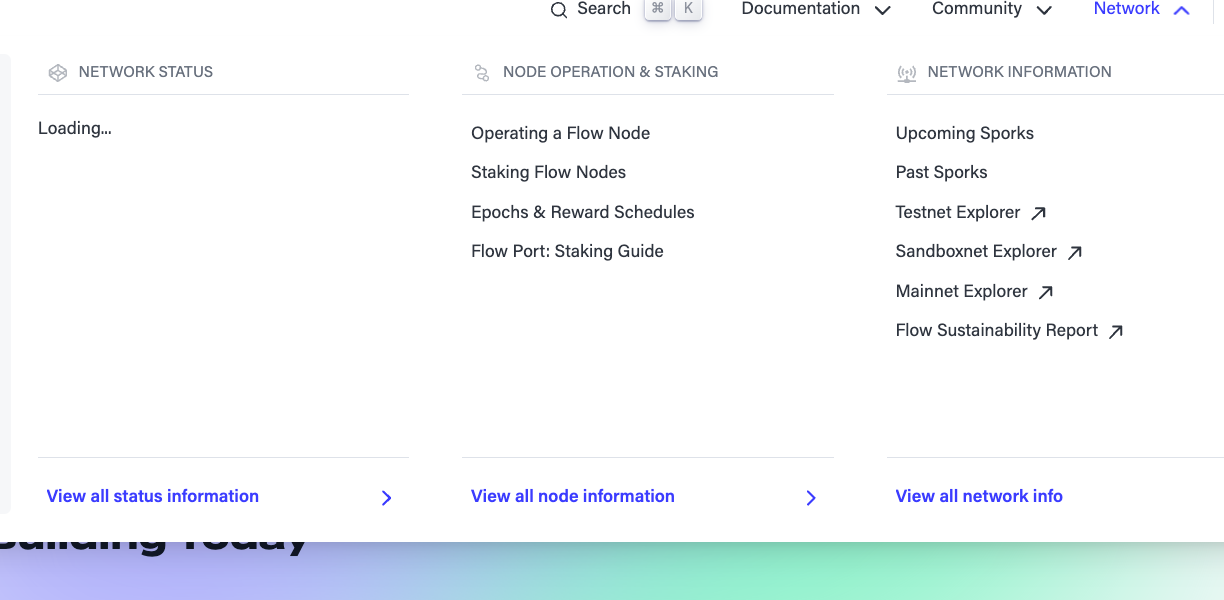
Task: Click the Documentation menu item
Action: pos(799,10)
